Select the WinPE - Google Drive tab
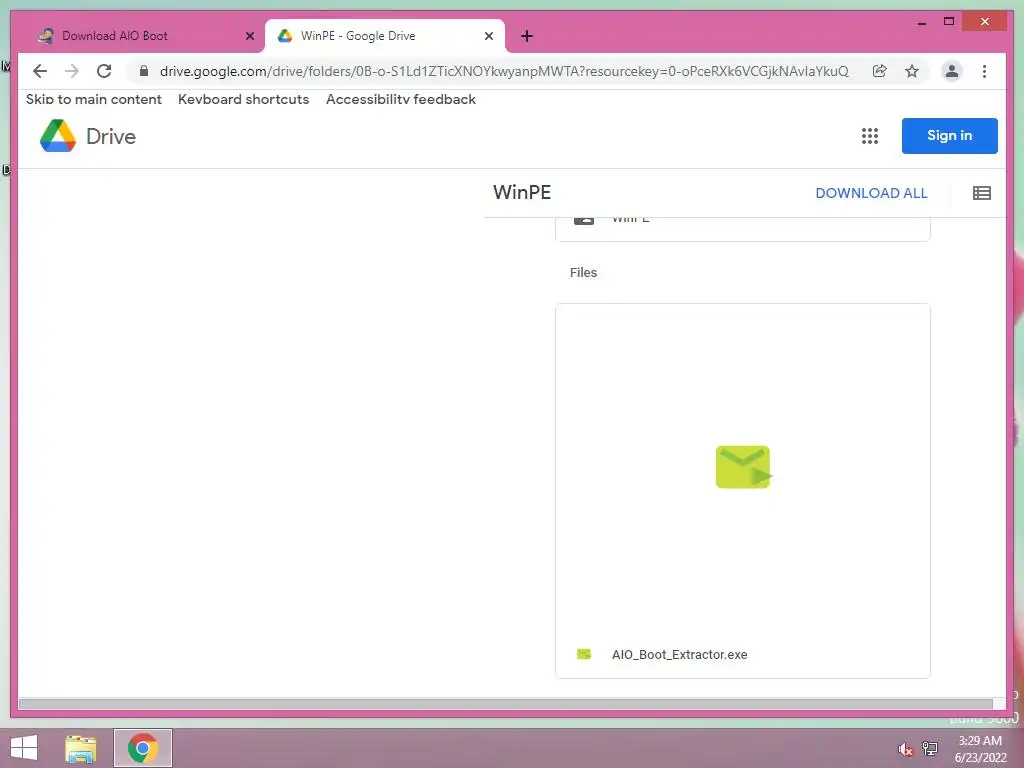1024x768 pixels. coord(385,36)
